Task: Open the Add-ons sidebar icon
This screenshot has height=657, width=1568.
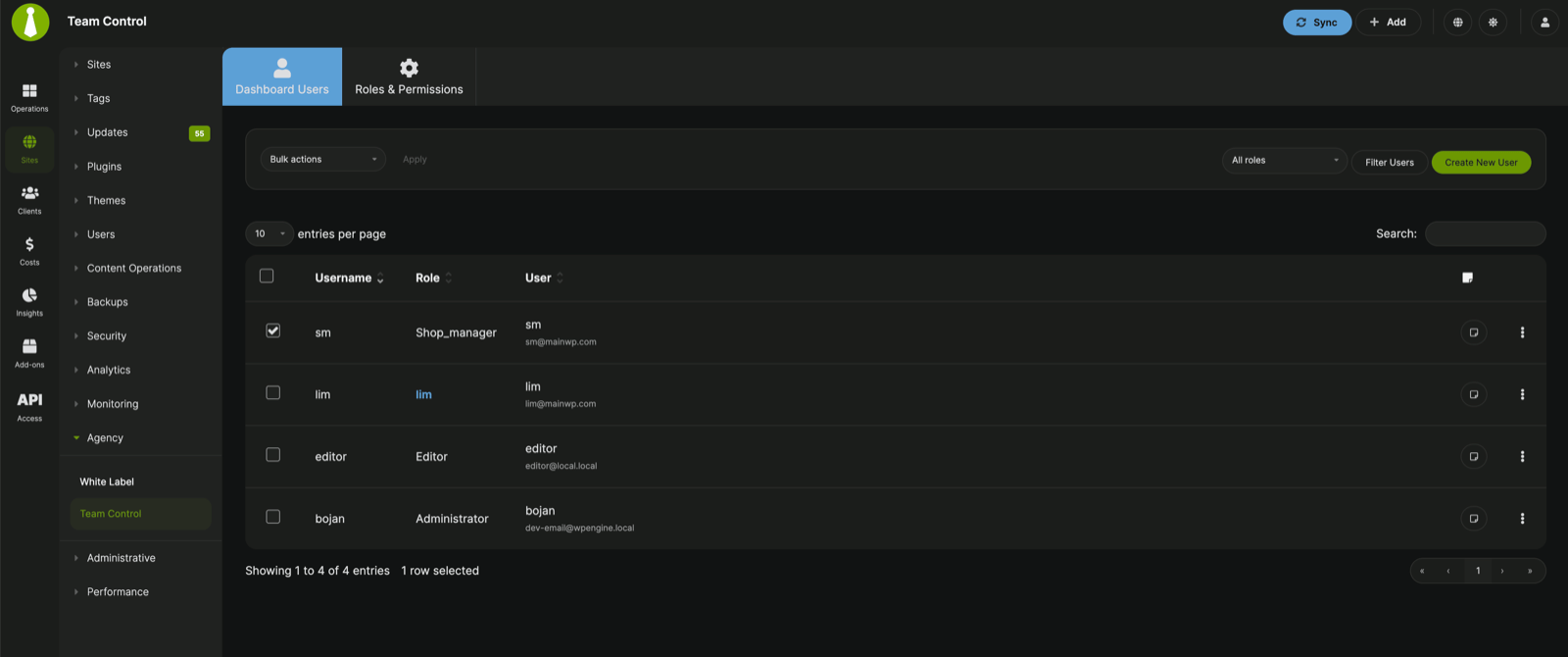Action: tap(29, 353)
